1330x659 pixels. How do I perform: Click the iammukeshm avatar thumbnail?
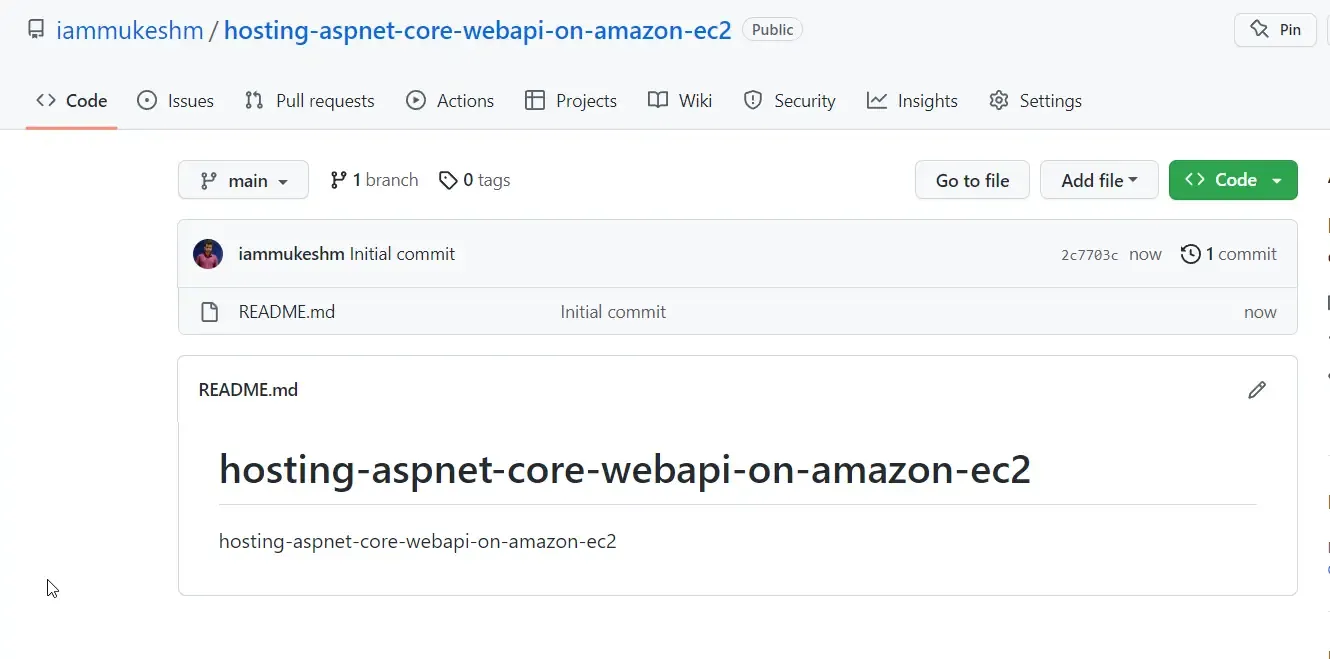[x=208, y=254]
